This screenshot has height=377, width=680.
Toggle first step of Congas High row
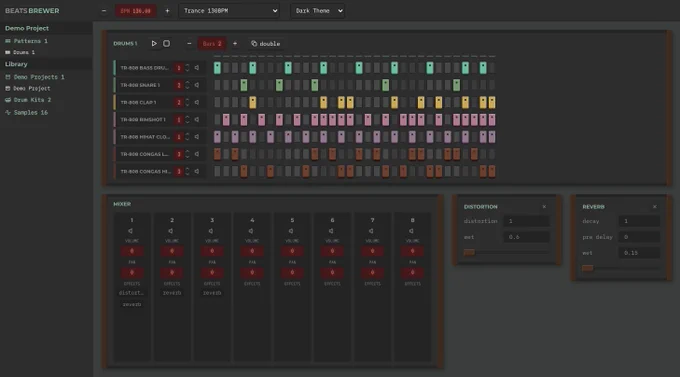[217, 171]
